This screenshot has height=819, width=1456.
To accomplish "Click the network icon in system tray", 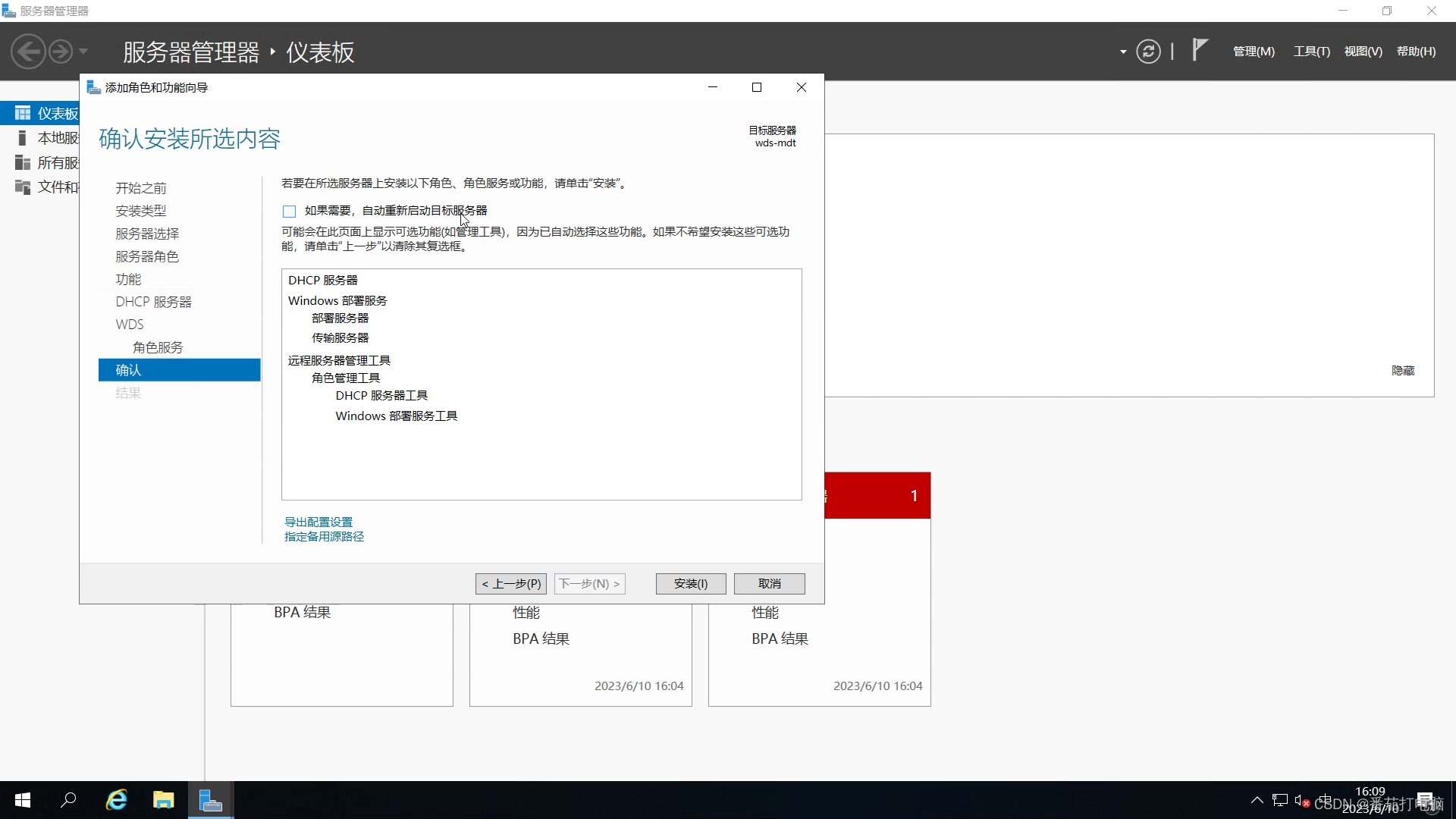I will pos(1280,800).
